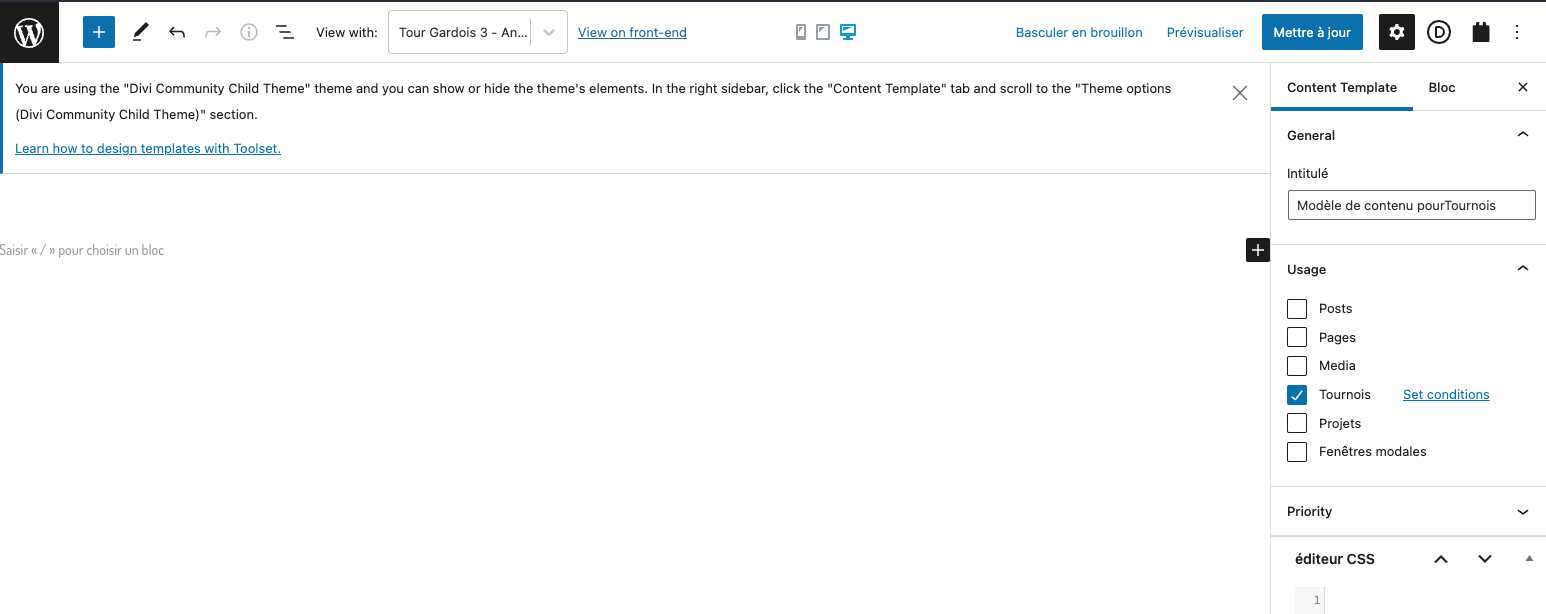Check the Posts usage checkbox

pyautogui.click(x=1297, y=308)
